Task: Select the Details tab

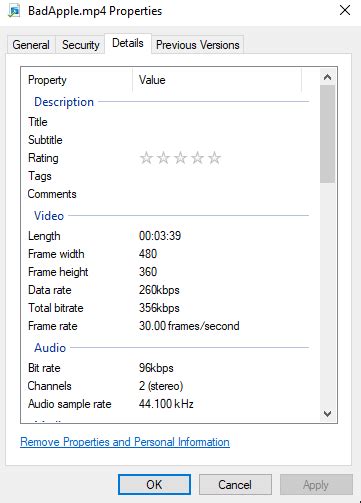Action: click(128, 43)
